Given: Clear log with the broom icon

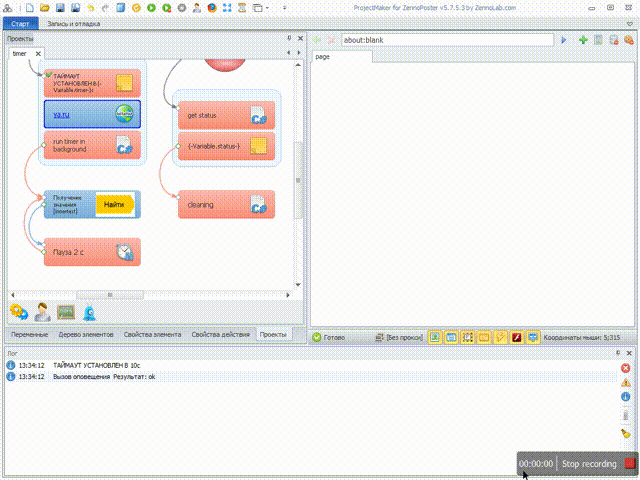Looking at the screenshot, I should point(626,433).
